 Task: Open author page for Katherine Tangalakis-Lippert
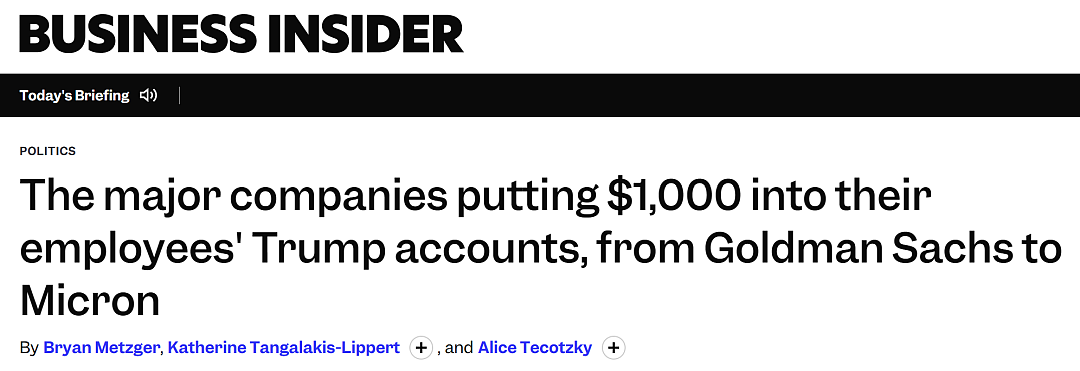tap(284, 348)
